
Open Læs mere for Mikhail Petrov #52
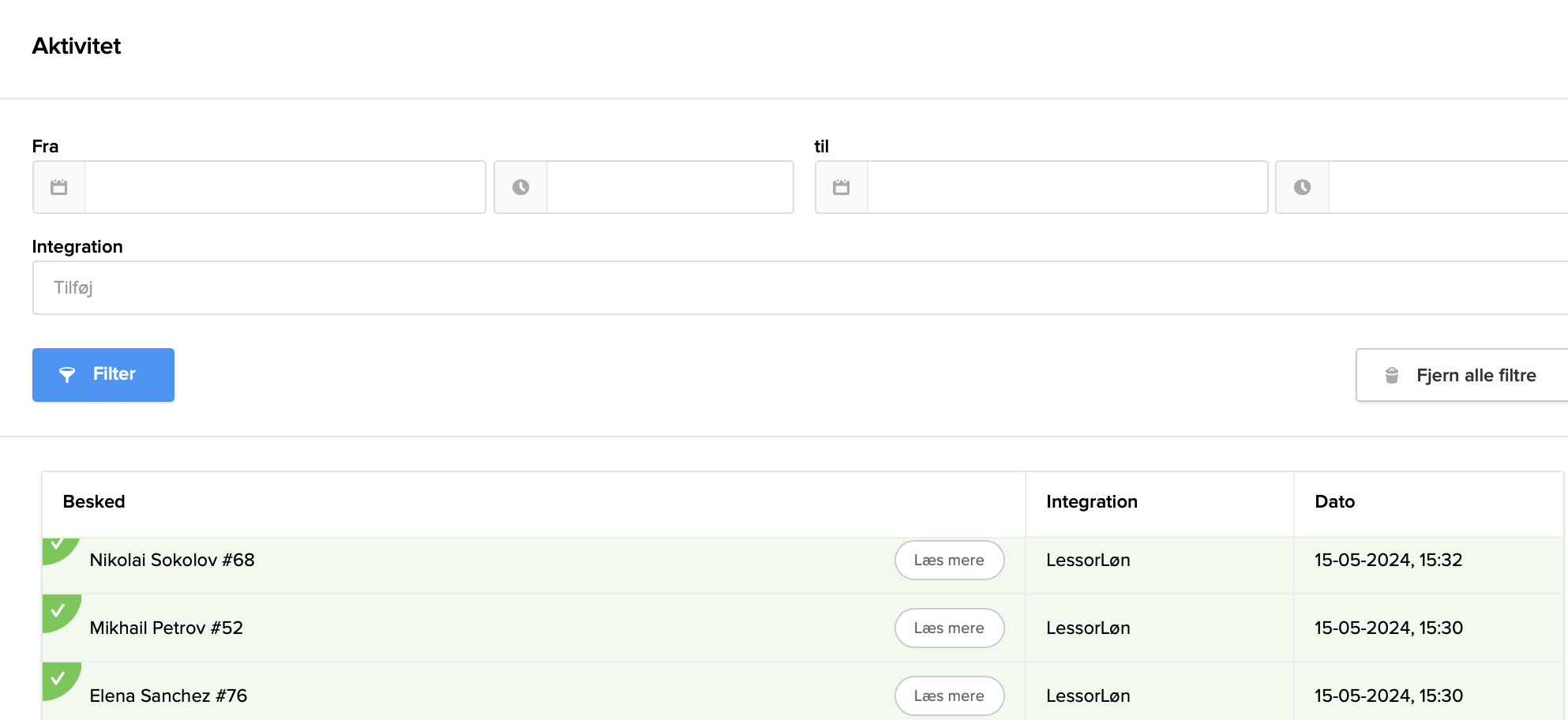(x=949, y=628)
